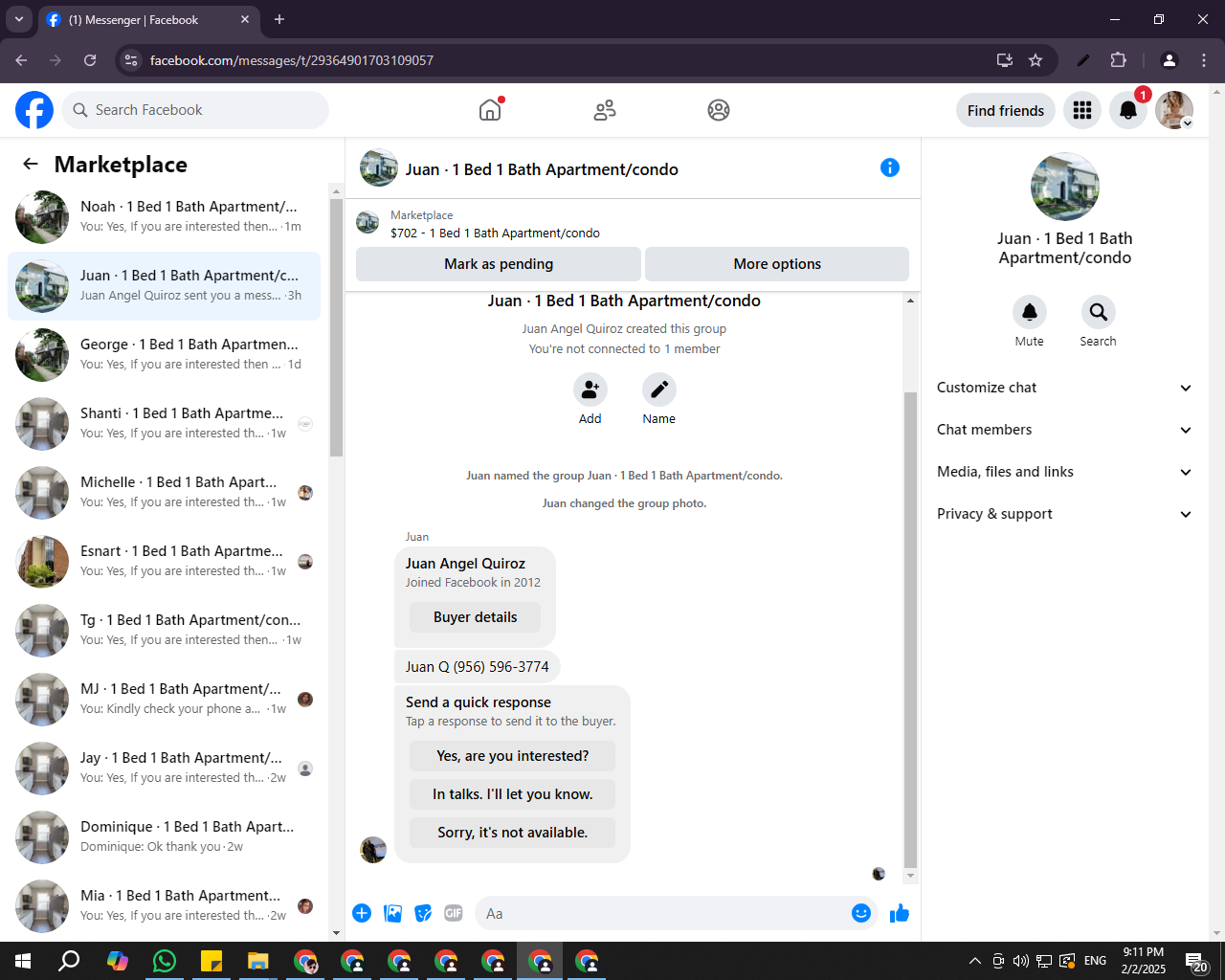This screenshot has width=1225, height=980.
Task: Click More options button
Action: [777, 264]
